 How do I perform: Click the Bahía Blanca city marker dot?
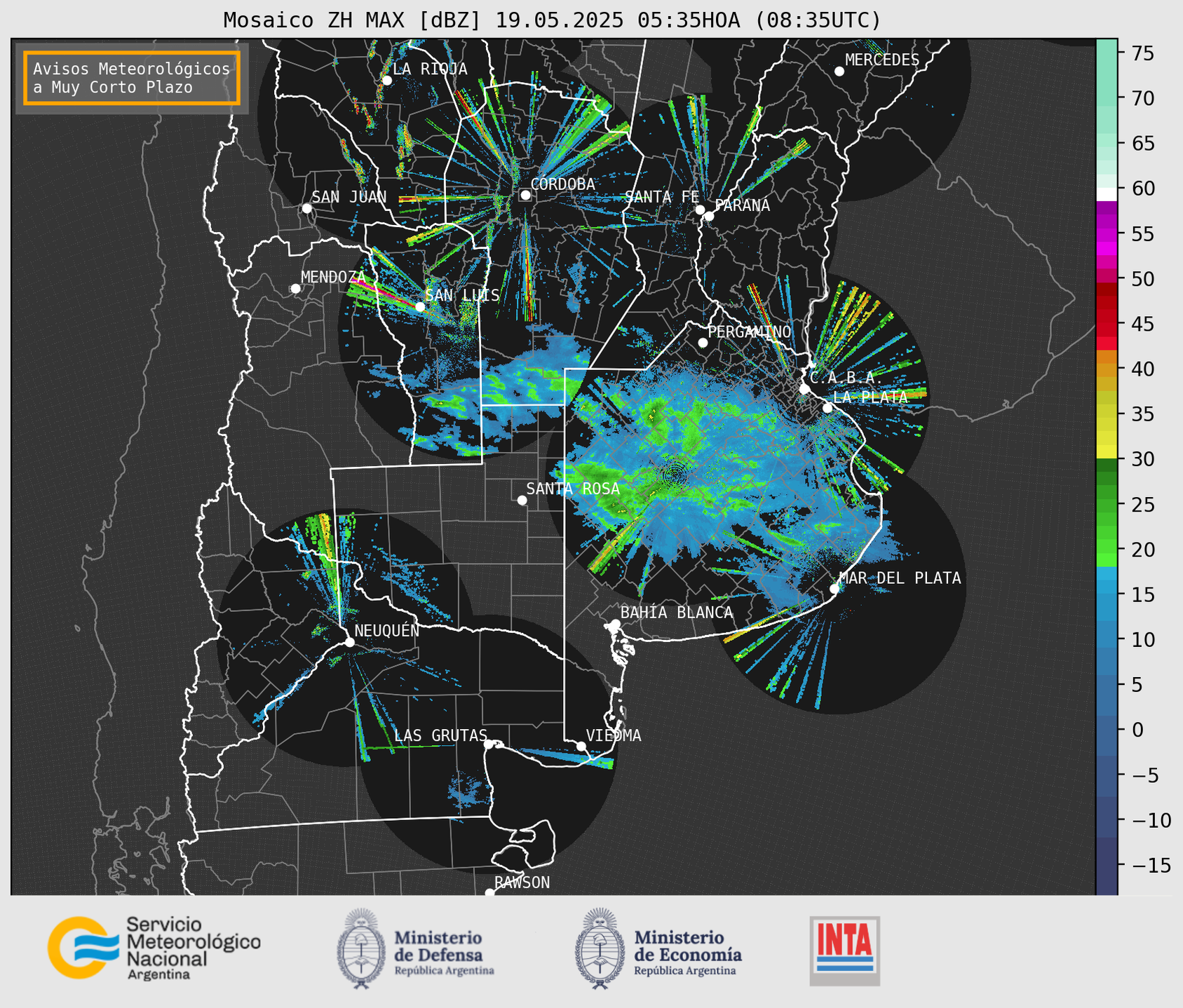click(x=615, y=624)
